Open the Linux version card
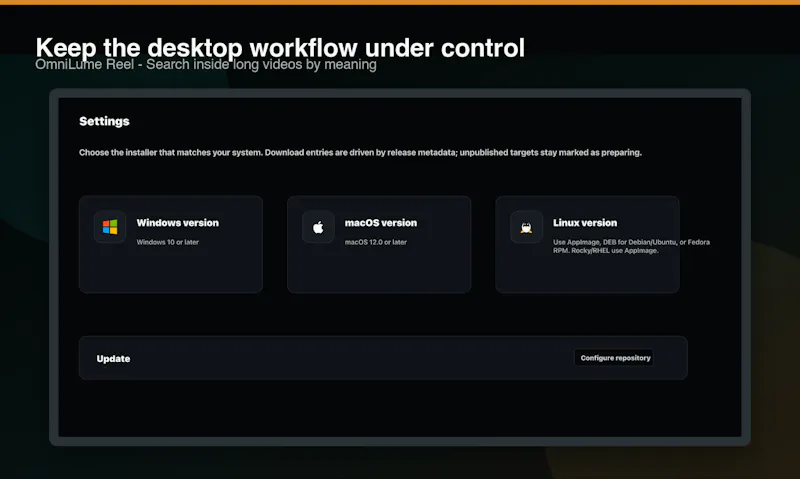 [x=587, y=244]
